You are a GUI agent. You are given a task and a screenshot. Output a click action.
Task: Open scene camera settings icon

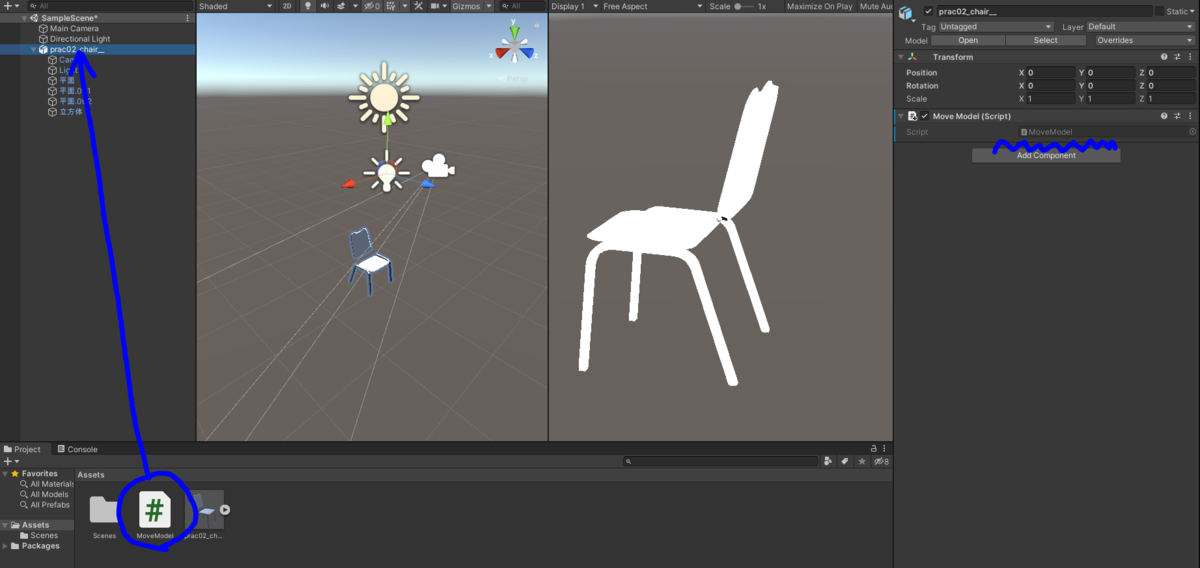[x=434, y=6]
